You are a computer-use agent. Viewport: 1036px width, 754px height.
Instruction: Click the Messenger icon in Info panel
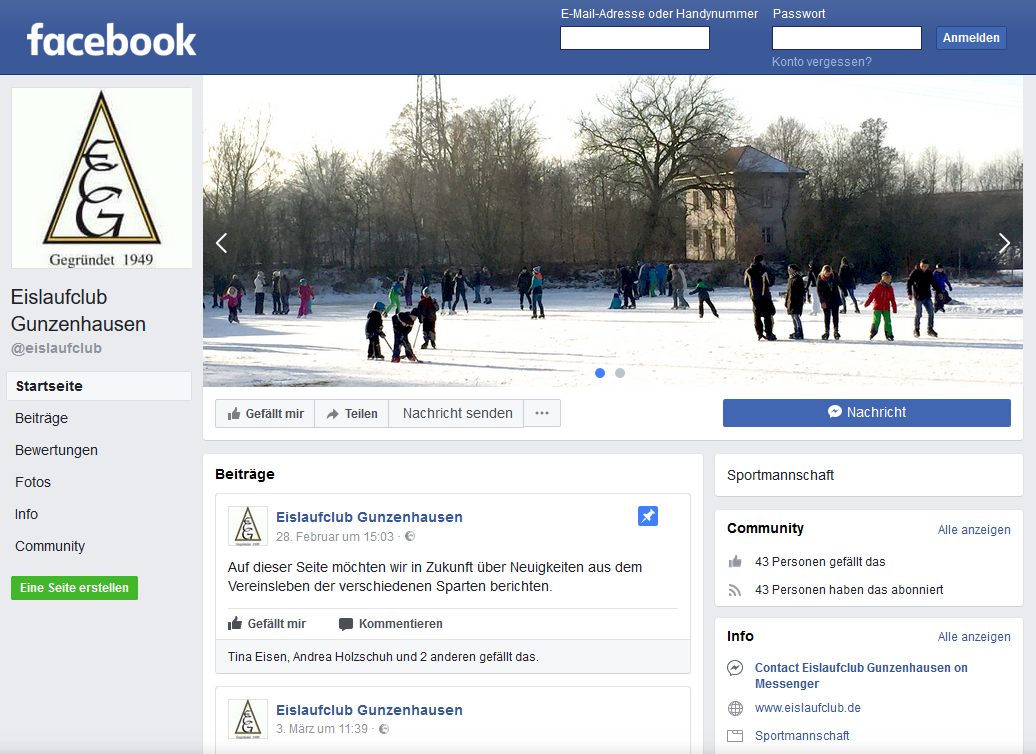click(735, 668)
